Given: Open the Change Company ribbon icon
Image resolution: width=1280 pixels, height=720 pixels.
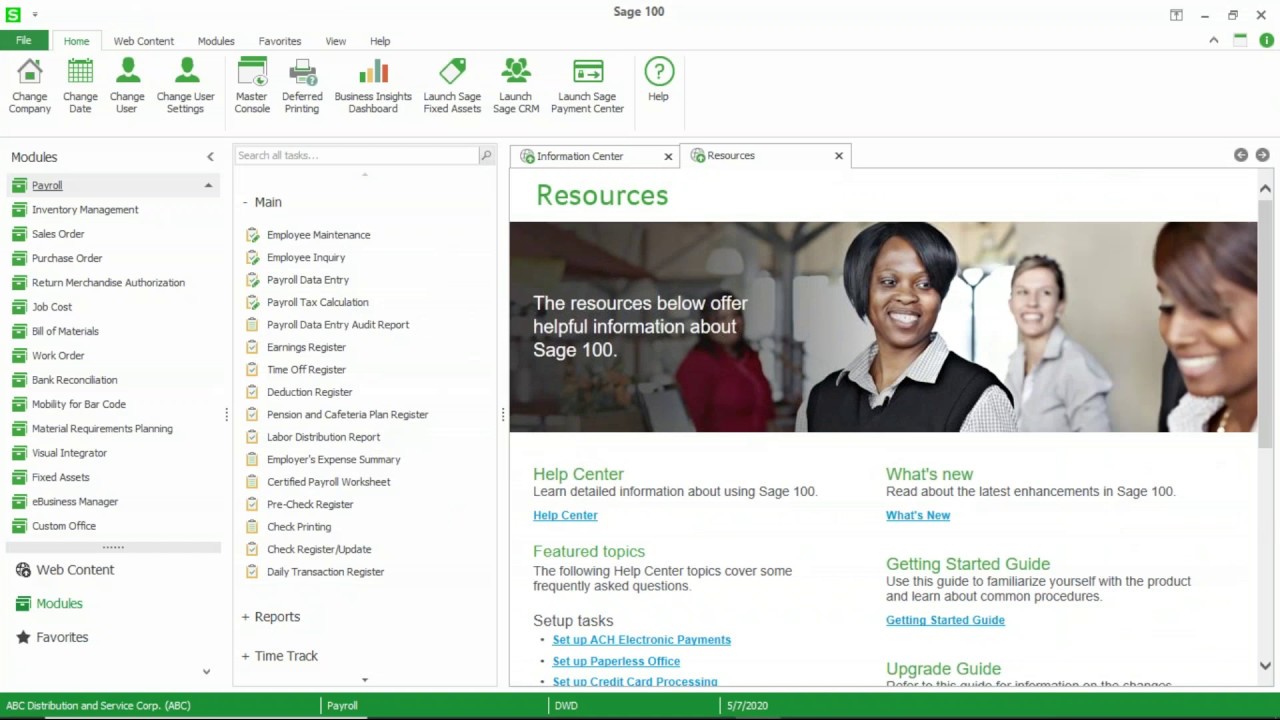Looking at the screenshot, I should click(x=30, y=85).
